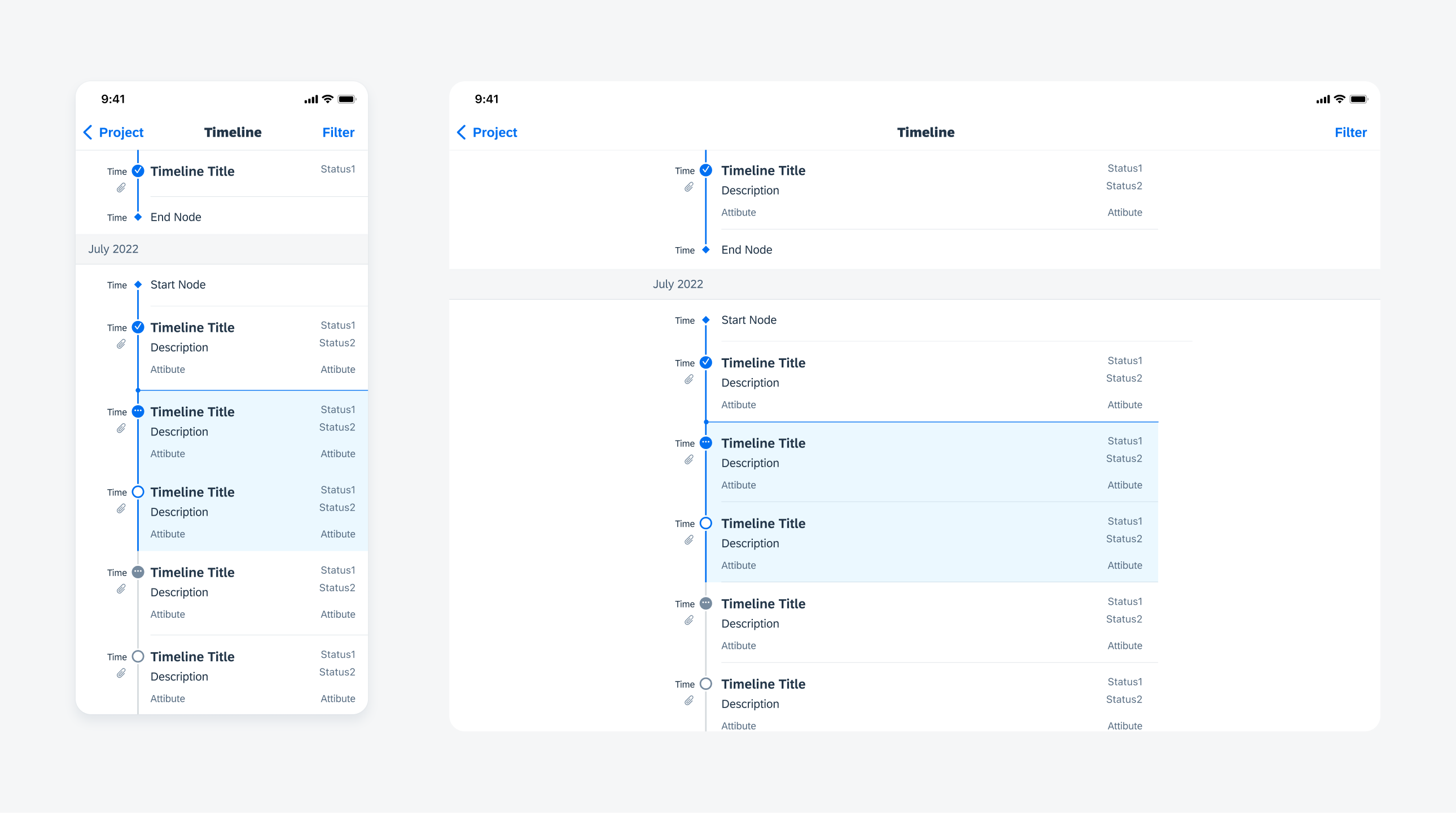1456x813 pixels.
Task: Open the End Node row in phone view
Action: (x=176, y=217)
